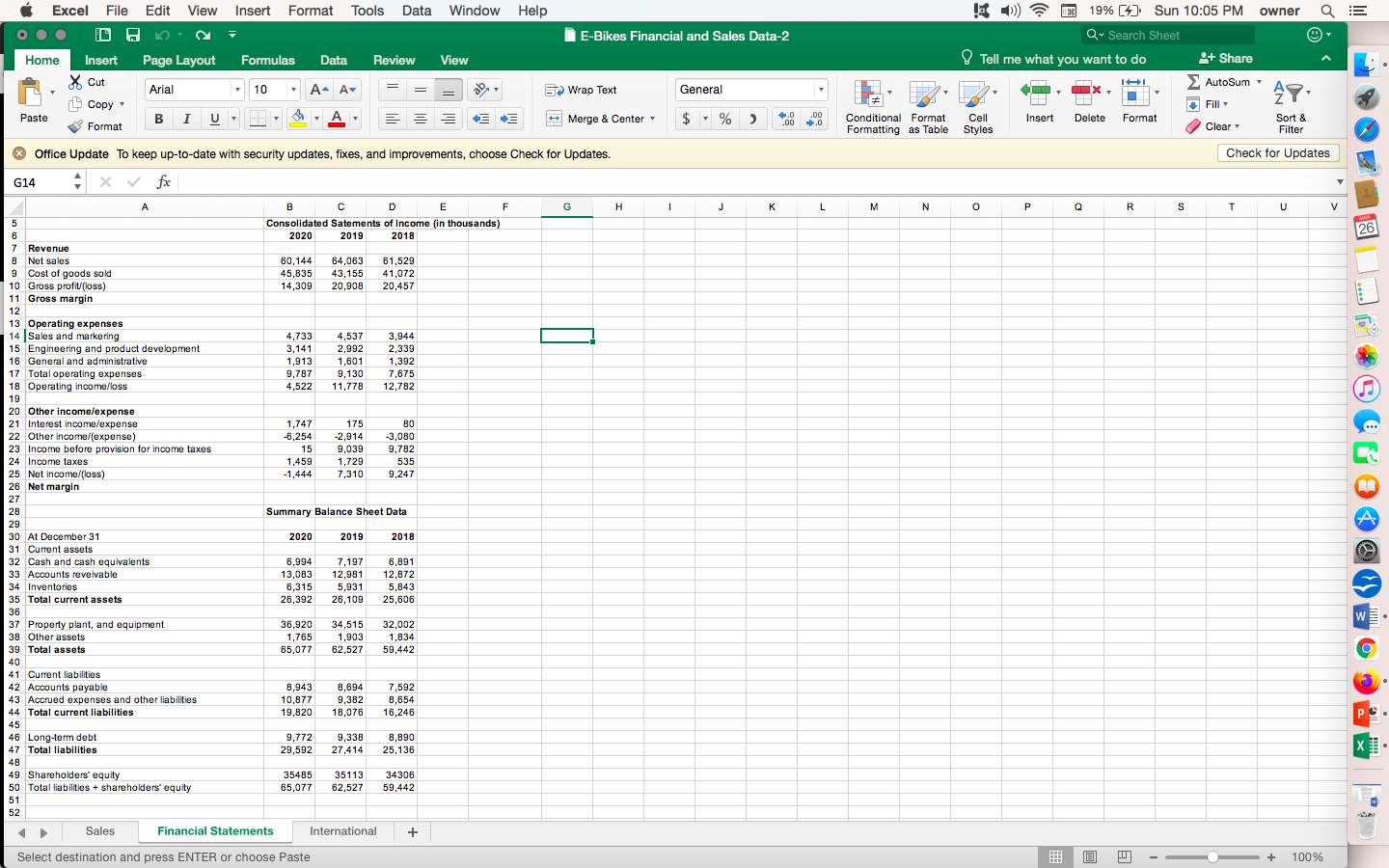Increase font size with the large A icon
This screenshot has width=1389, height=868.
[x=318, y=90]
